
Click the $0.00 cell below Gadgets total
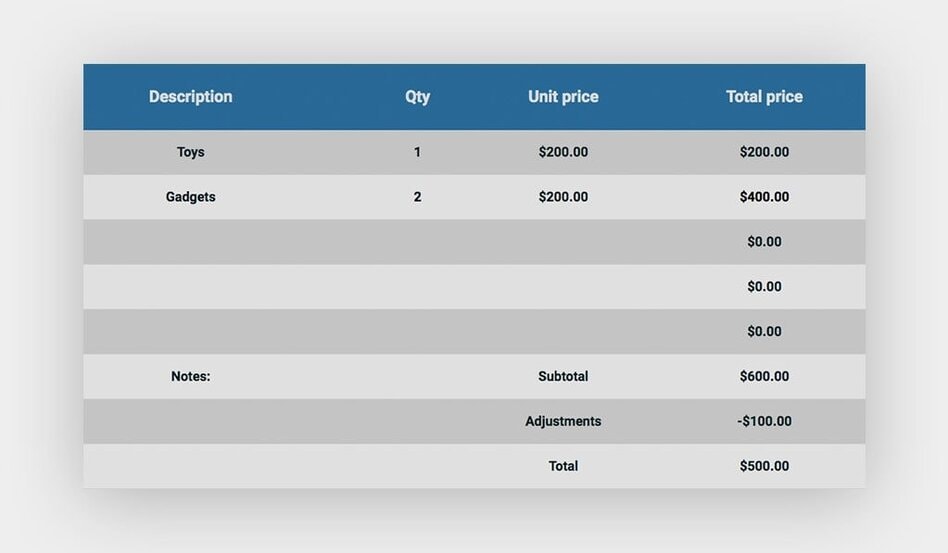click(764, 242)
